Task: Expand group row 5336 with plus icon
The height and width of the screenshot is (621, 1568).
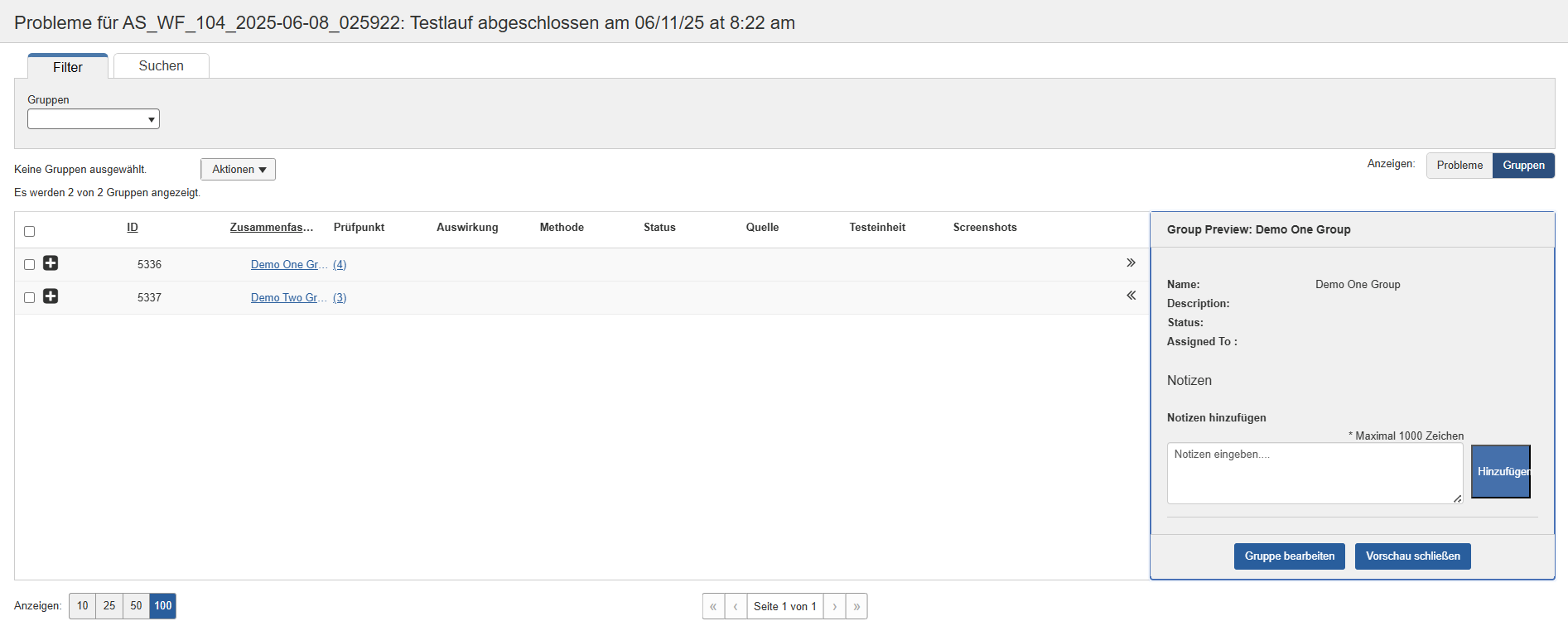Action: [x=51, y=263]
